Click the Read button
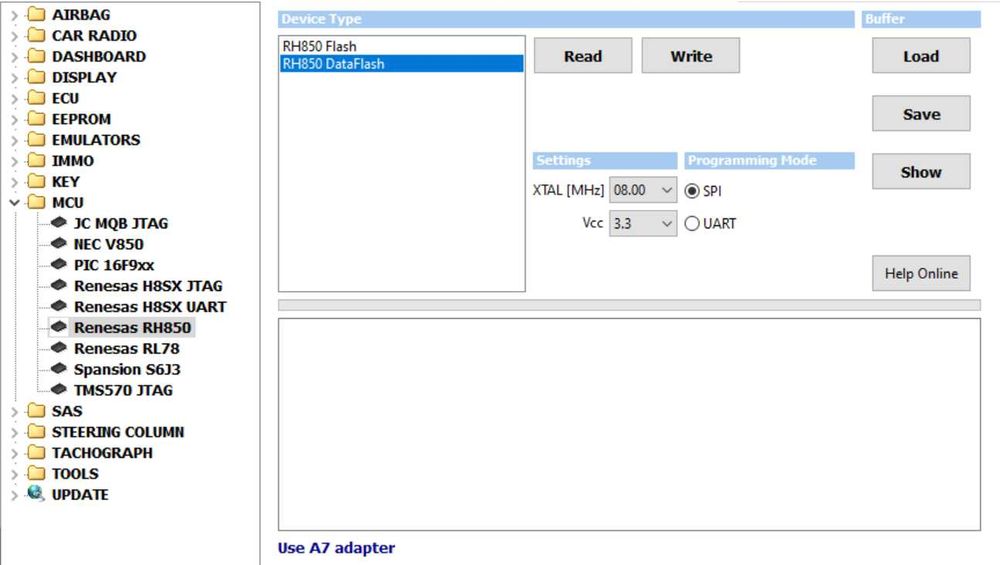 point(583,55)
